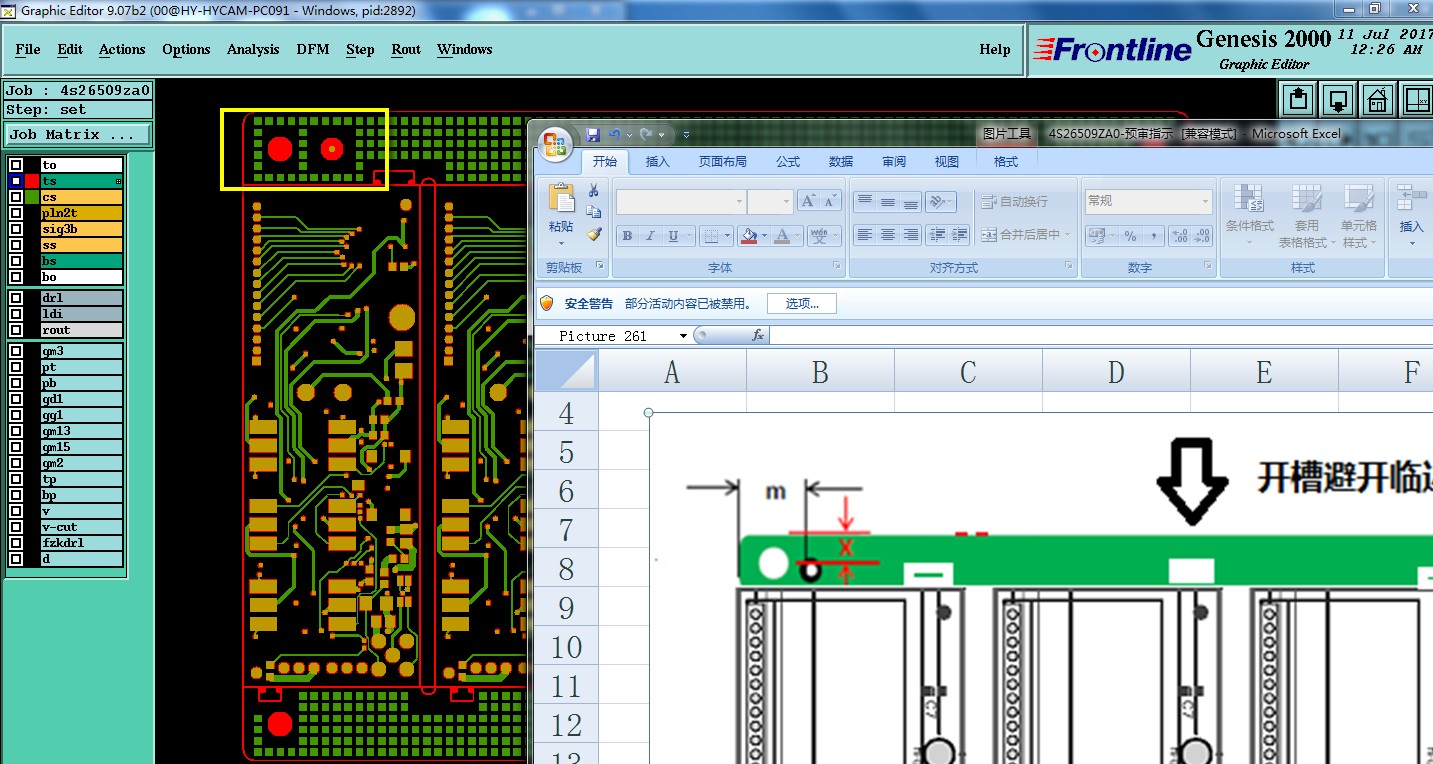The image size is (1433, 764).
Task: Cut selection with the scissors icon
Action: 593,190
